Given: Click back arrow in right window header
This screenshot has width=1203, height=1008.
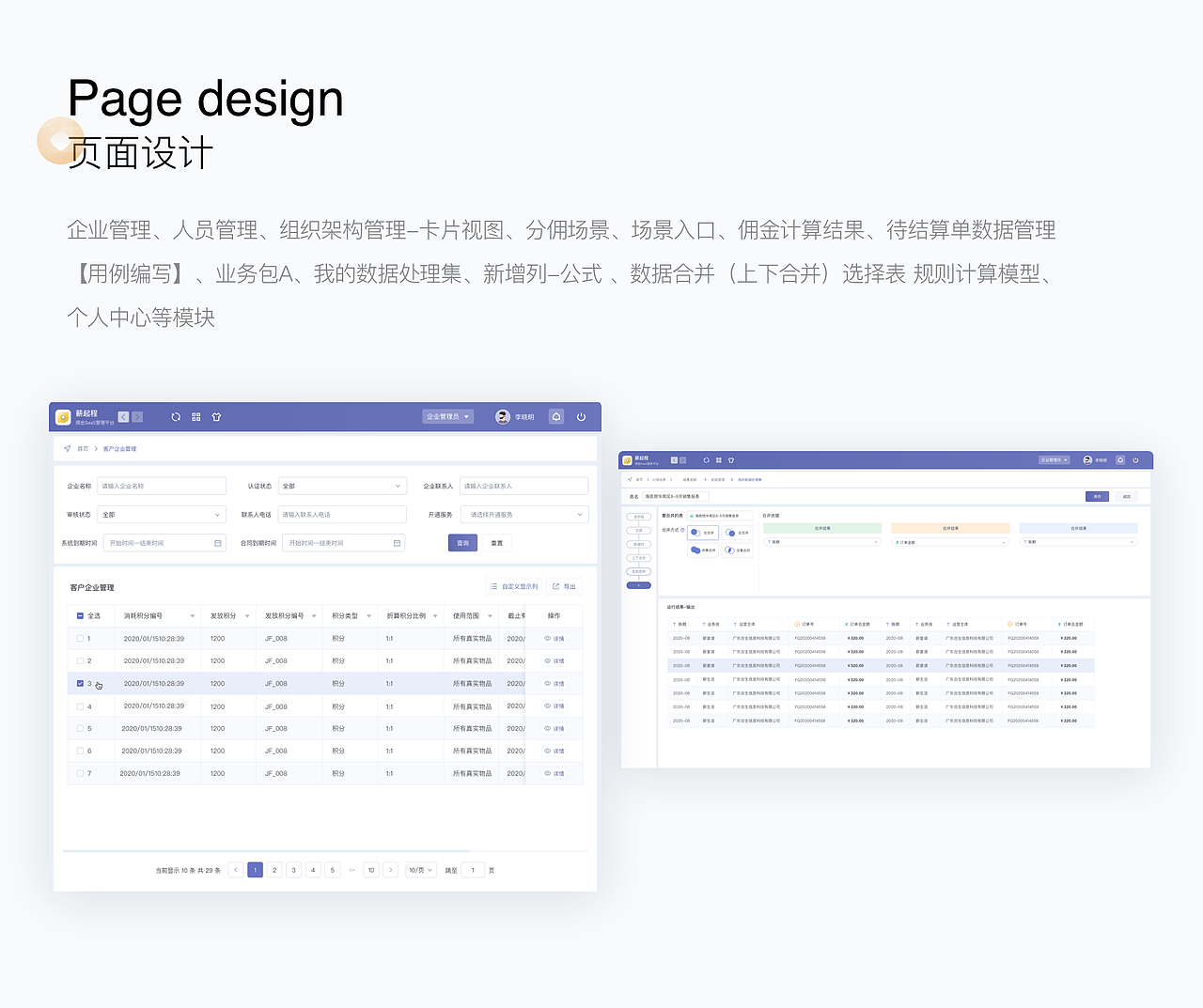Looking at the screenshot, I should (x=674, y=460).
